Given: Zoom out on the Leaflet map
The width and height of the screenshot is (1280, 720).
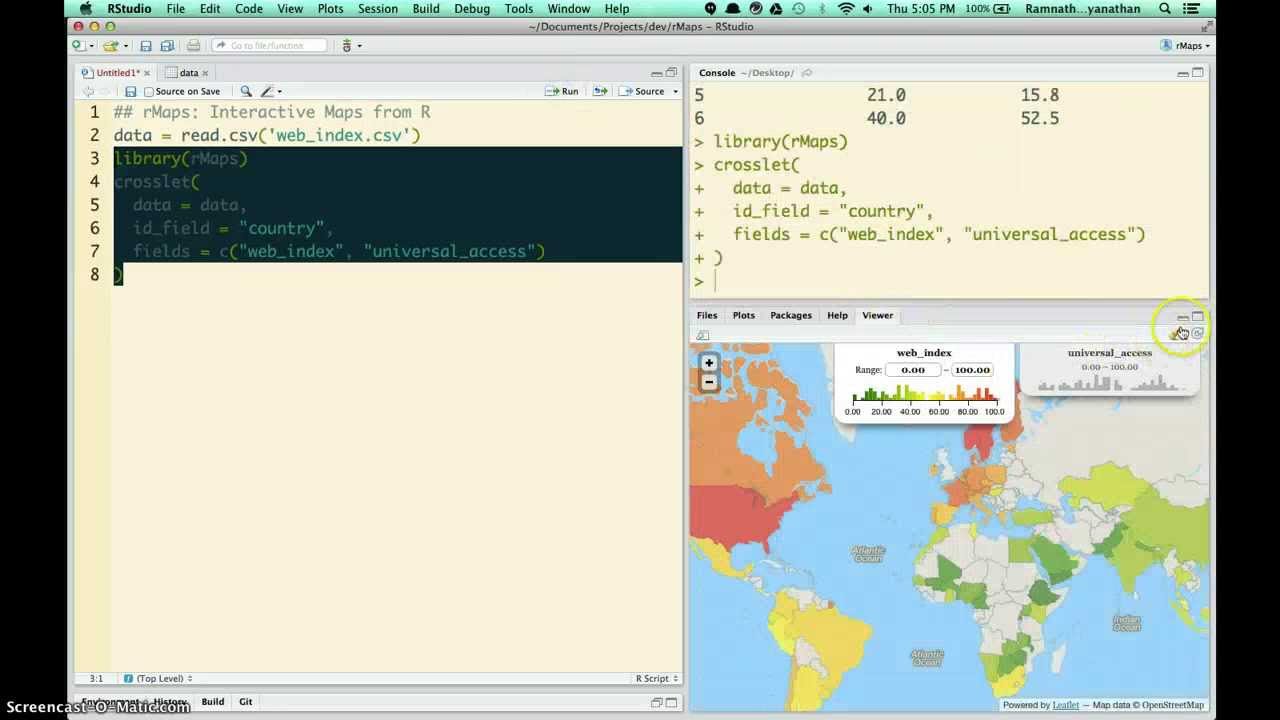Looking at the screenshot, I should coord(709,382).
